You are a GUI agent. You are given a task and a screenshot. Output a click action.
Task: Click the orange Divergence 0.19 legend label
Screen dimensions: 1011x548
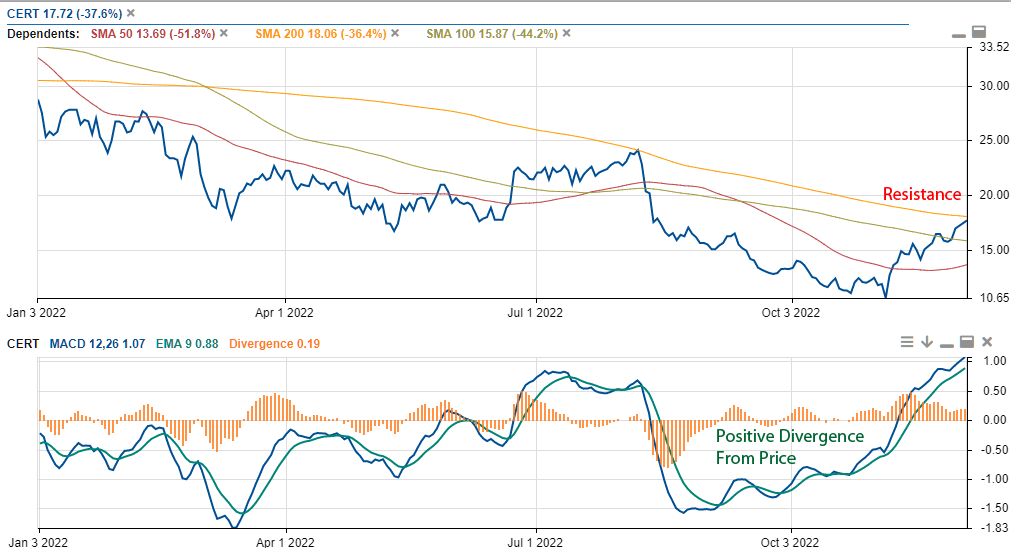[277, 343]
